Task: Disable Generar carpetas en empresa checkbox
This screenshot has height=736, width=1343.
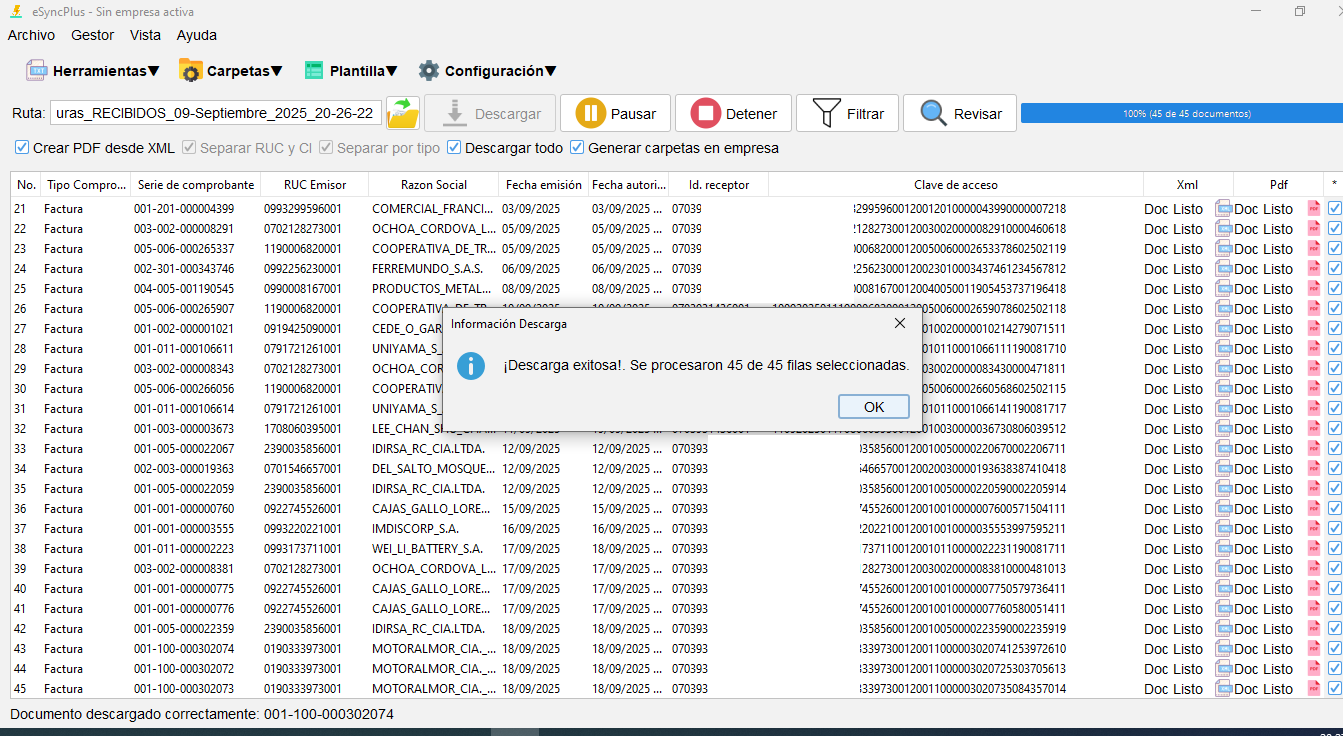Action: tap(577, 148)
